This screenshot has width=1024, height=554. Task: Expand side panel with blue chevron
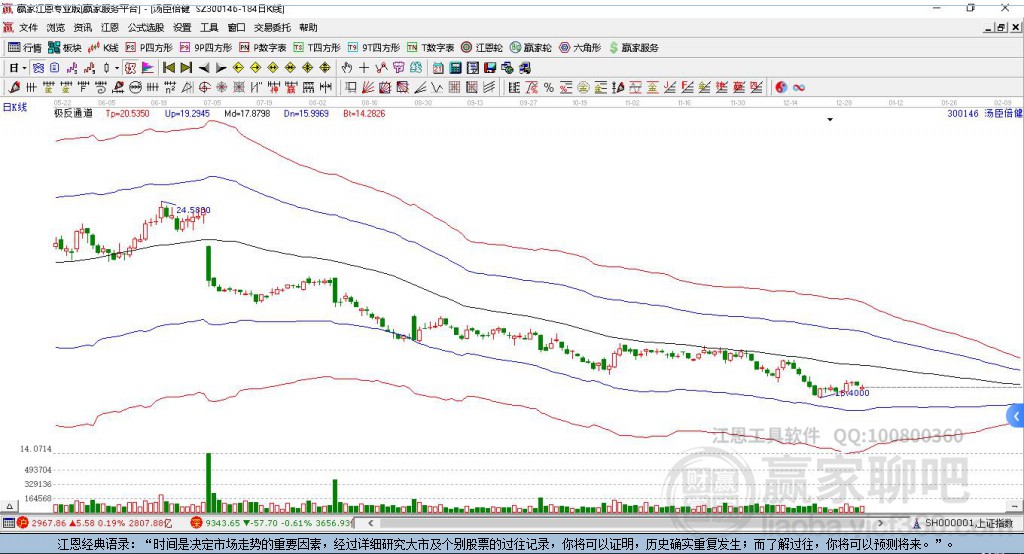point(1016,416)
